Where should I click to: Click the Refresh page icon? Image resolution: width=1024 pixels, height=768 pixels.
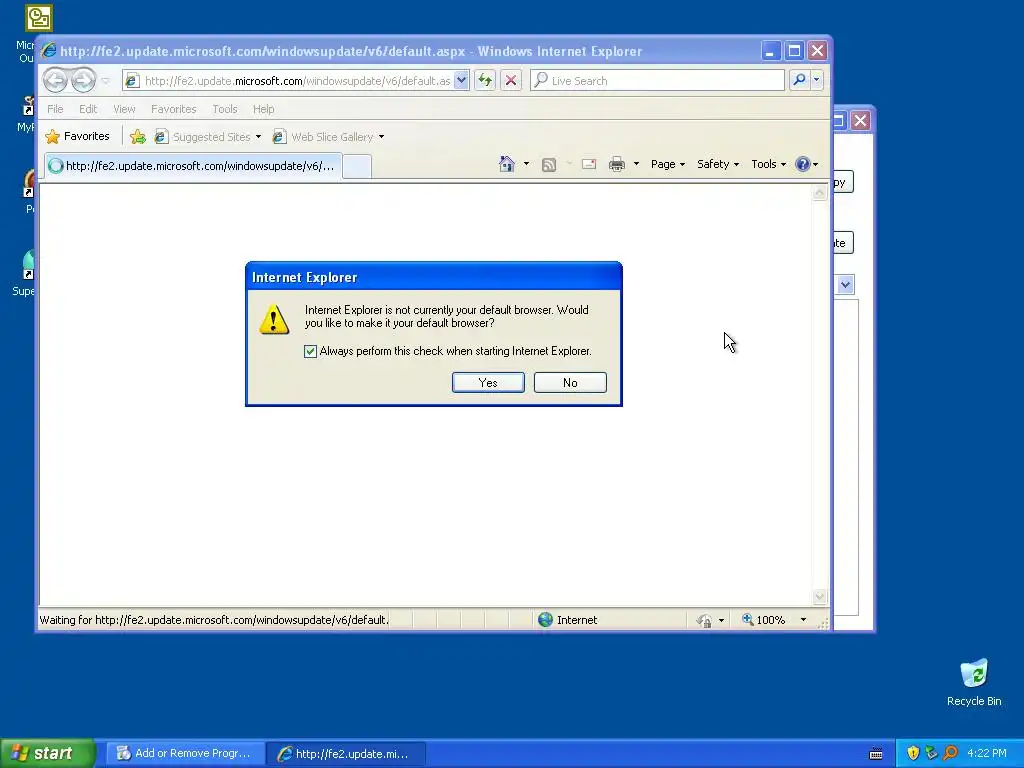click(485, 80)
